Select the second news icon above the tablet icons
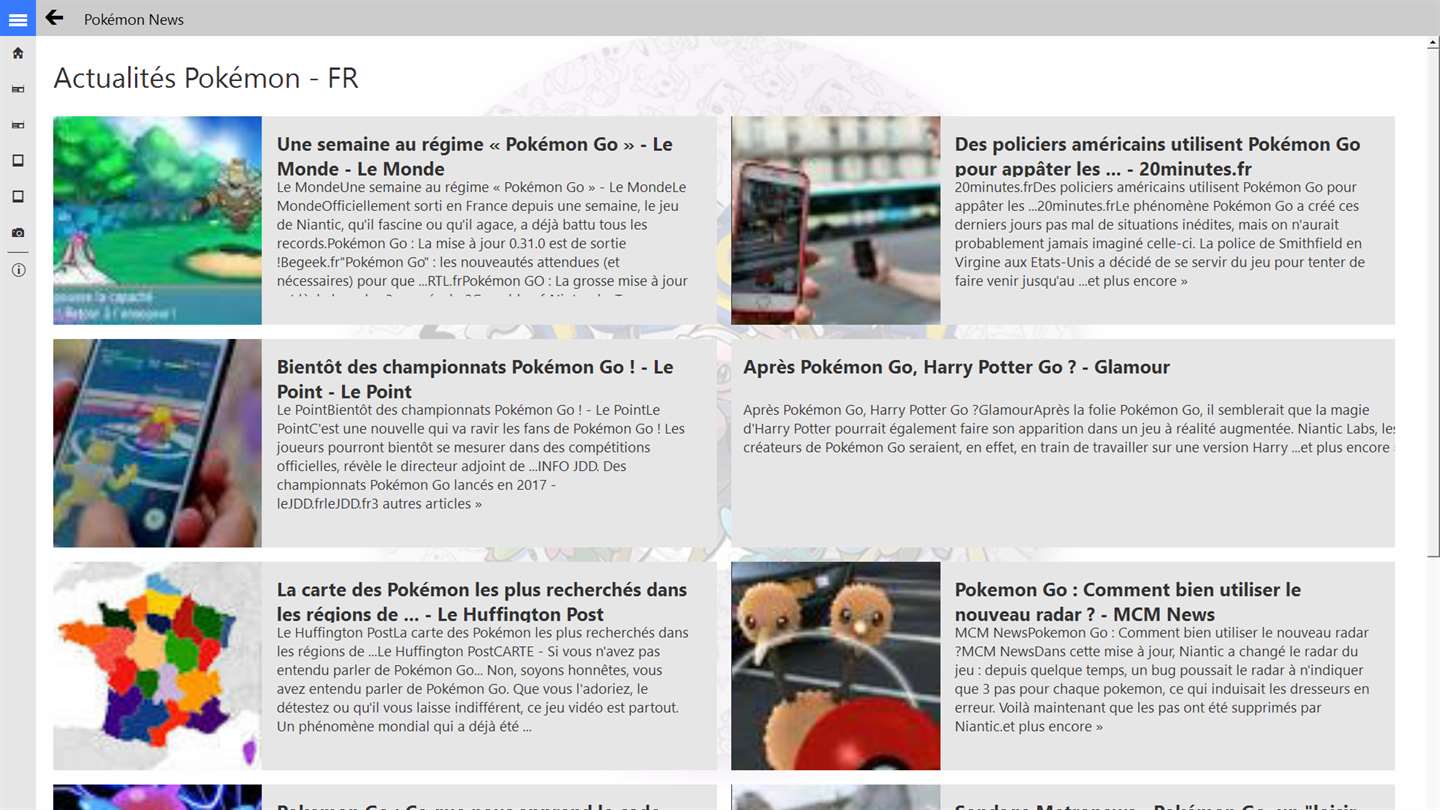Viewport: 1440px width, 810px height. pos(18,125)
